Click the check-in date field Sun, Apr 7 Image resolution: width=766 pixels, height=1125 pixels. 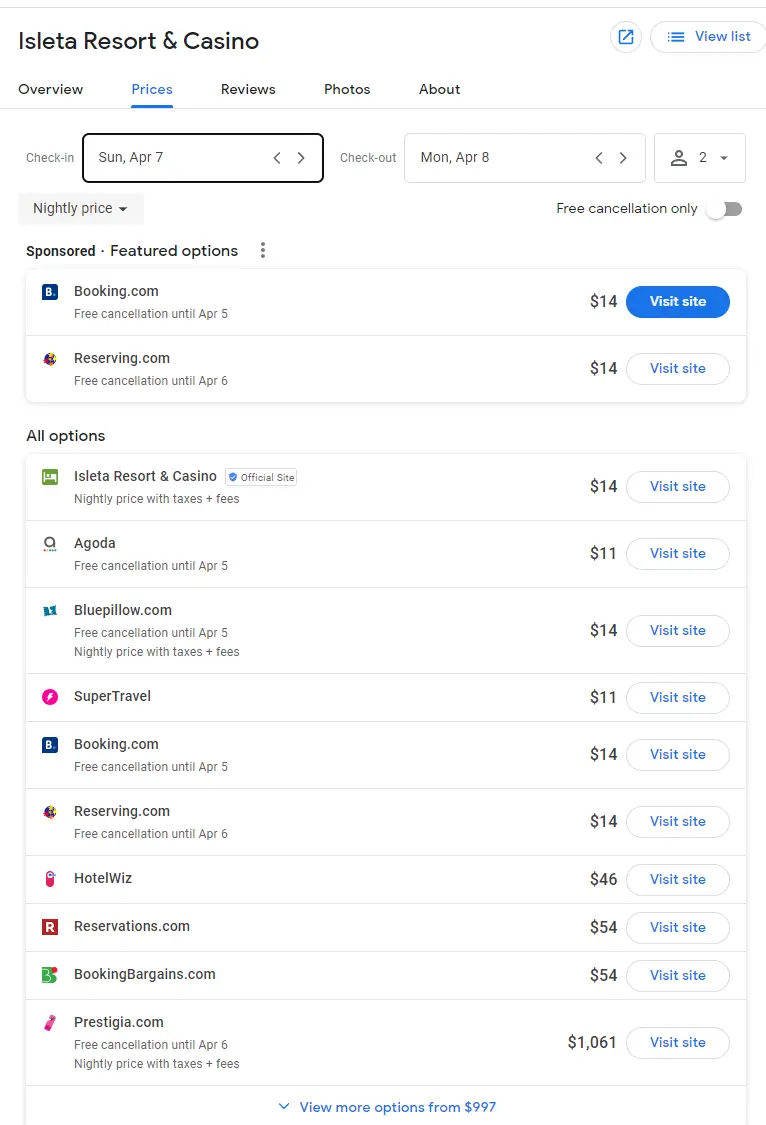tap(203, 158)
